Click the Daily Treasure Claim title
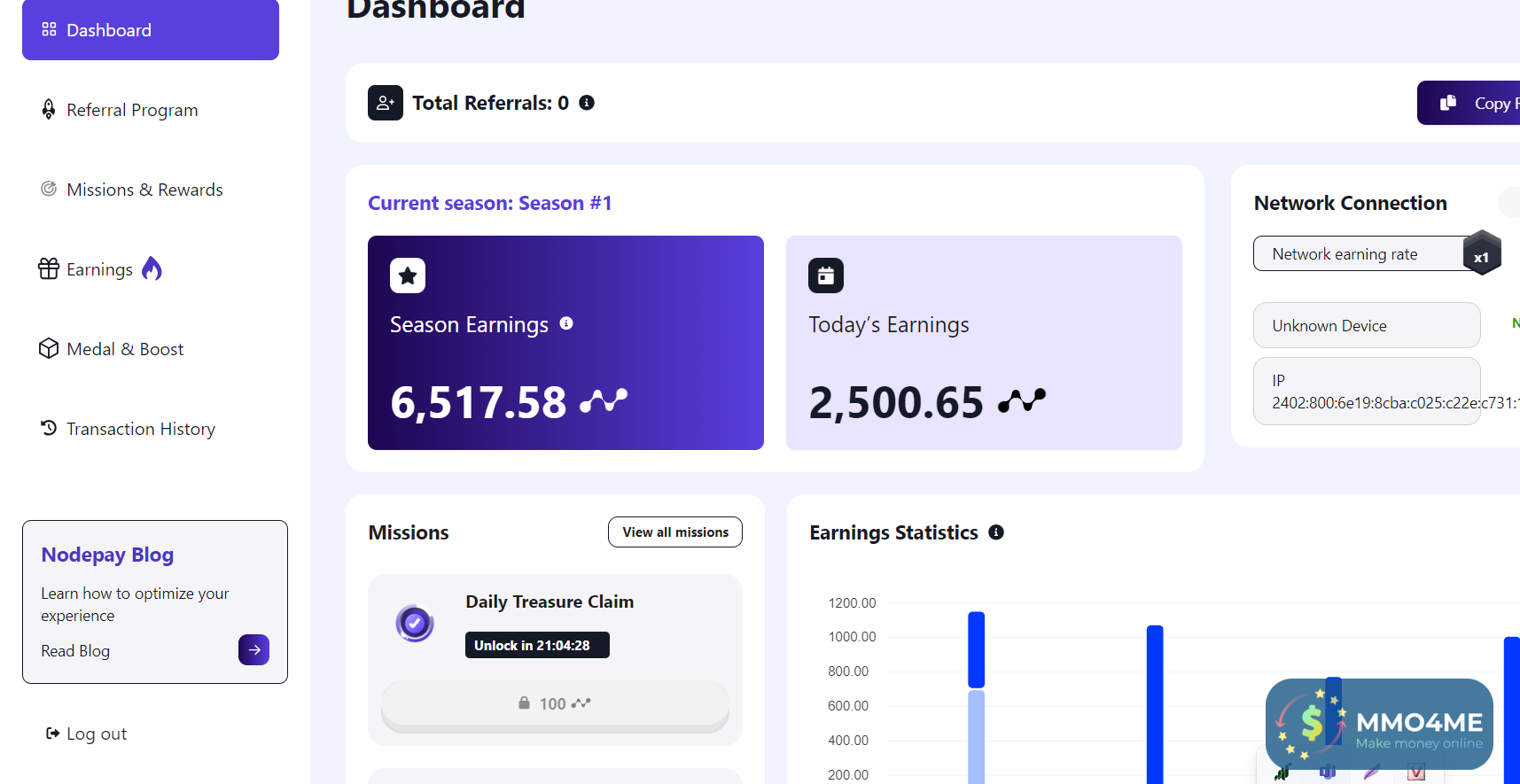Image resolution: width=1520 pixels, height=784 pixels. coord(550,602)
